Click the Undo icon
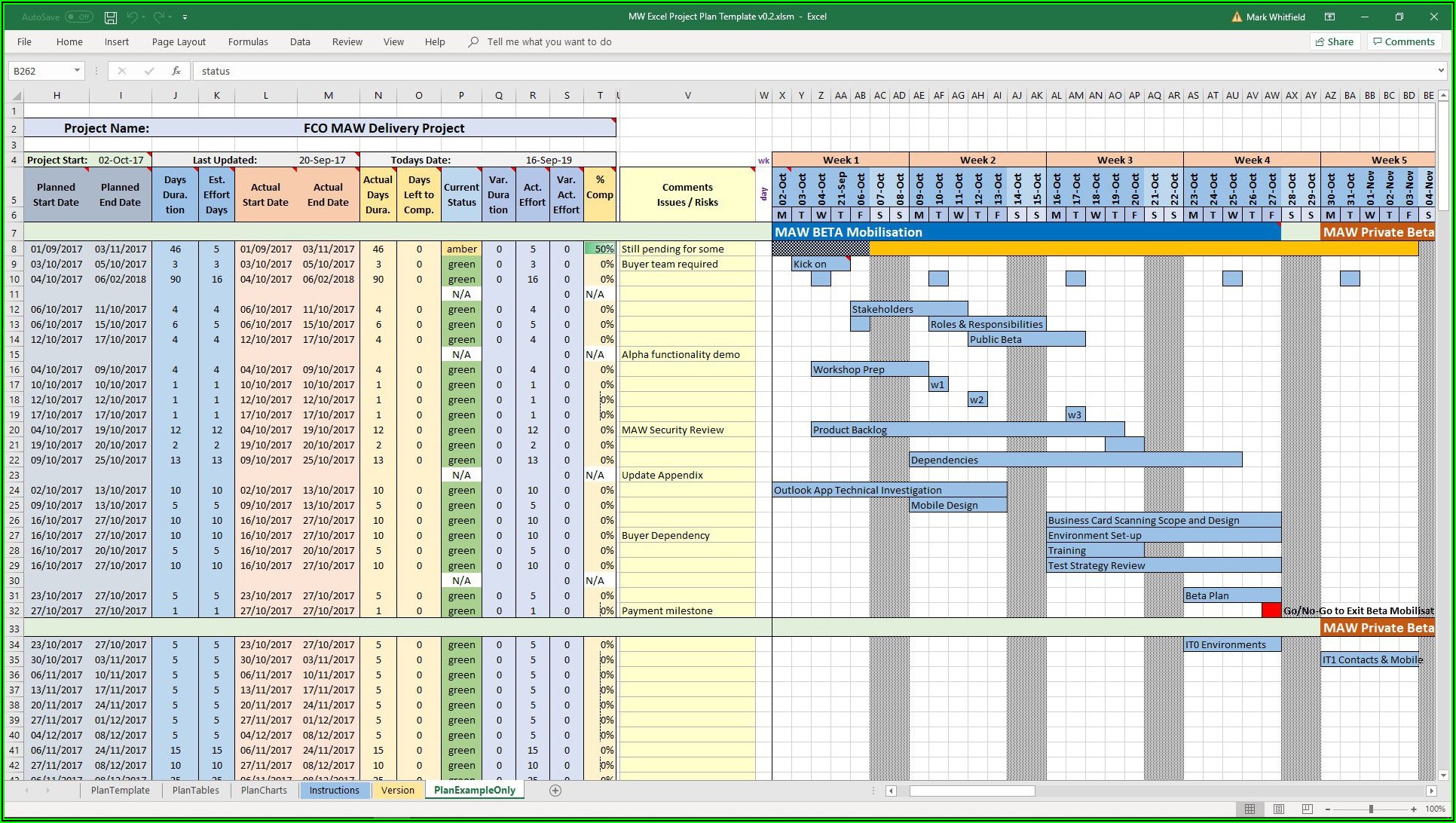The height and width of the screenshot is (823, 1456). tap(133, 17)
